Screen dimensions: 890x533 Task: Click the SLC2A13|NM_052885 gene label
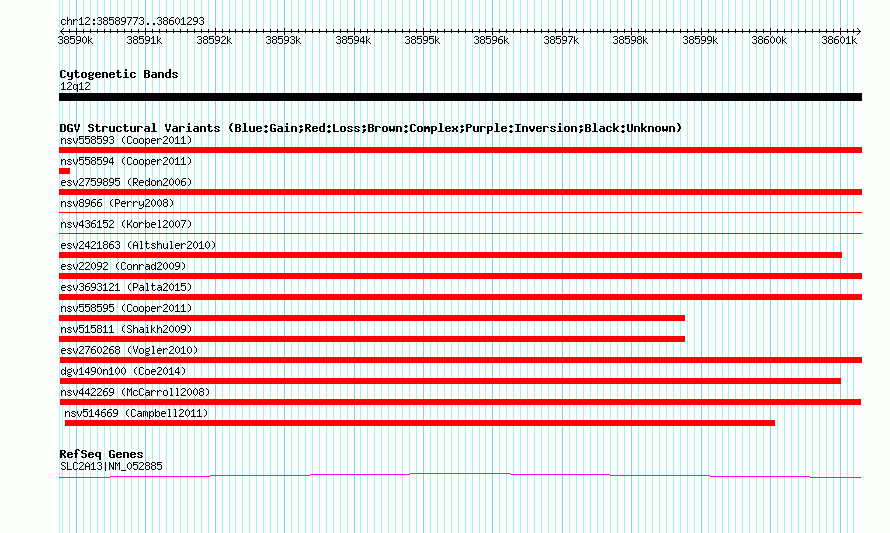(x=111, y=467)
